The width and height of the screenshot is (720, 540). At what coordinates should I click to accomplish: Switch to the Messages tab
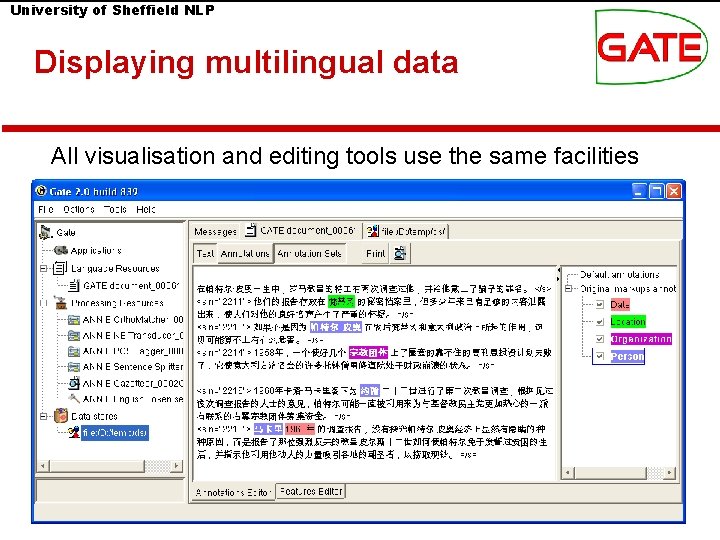pos(215,231)
